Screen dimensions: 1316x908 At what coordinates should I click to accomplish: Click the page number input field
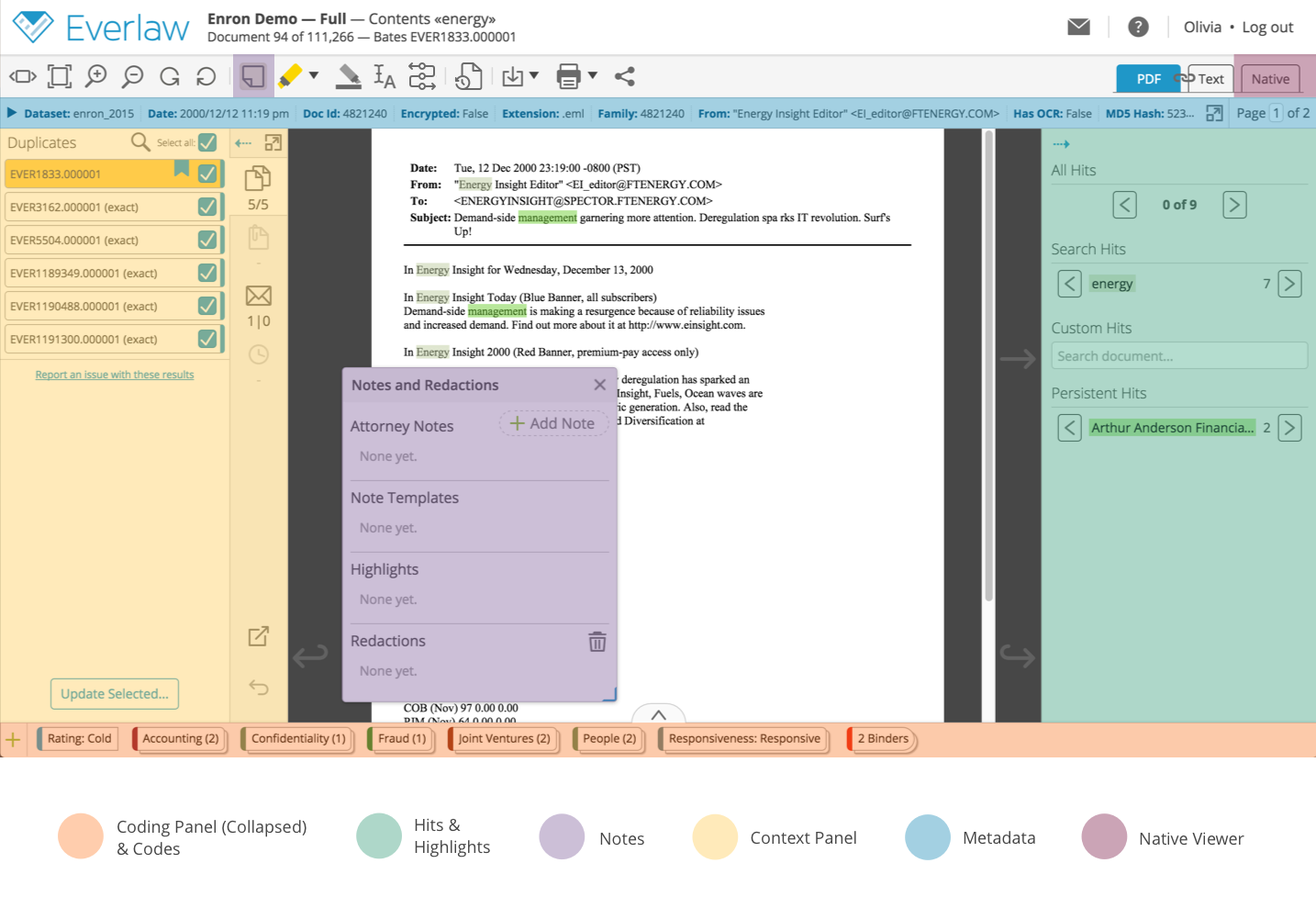[x=1276, y=113]
